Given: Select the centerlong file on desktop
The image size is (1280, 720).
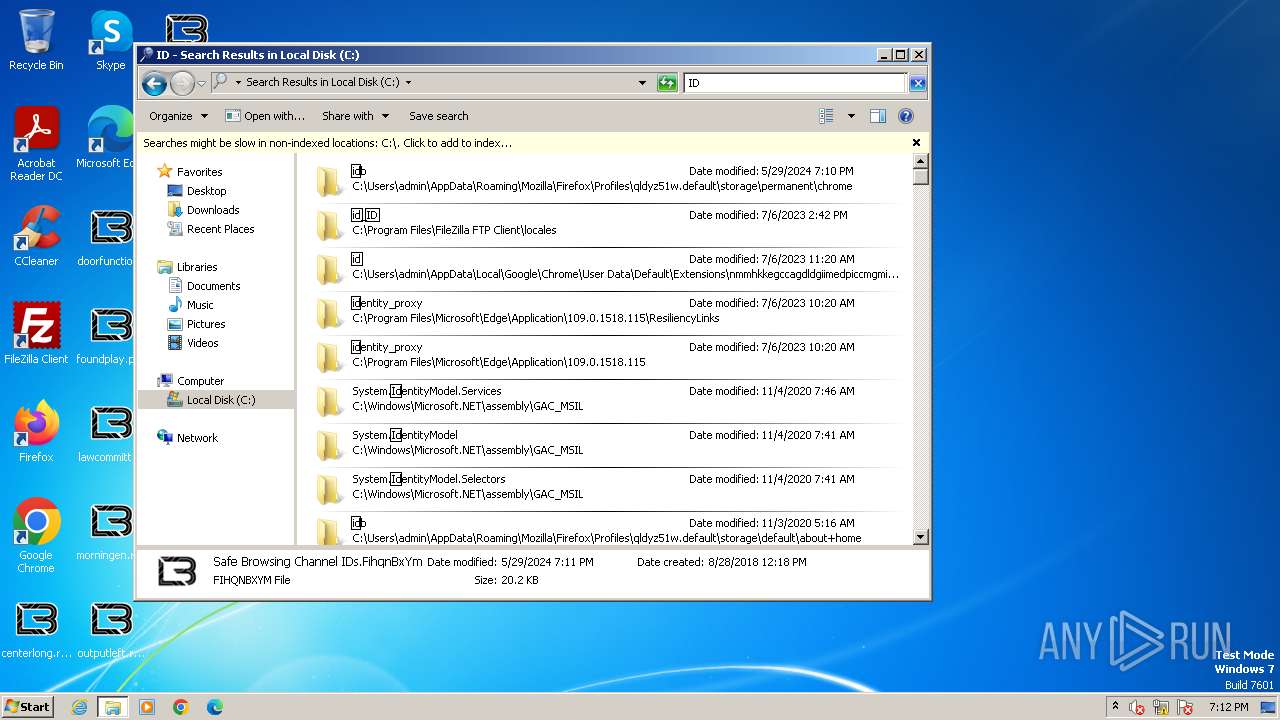Looking at the screenshot, I should click(36, 628).
